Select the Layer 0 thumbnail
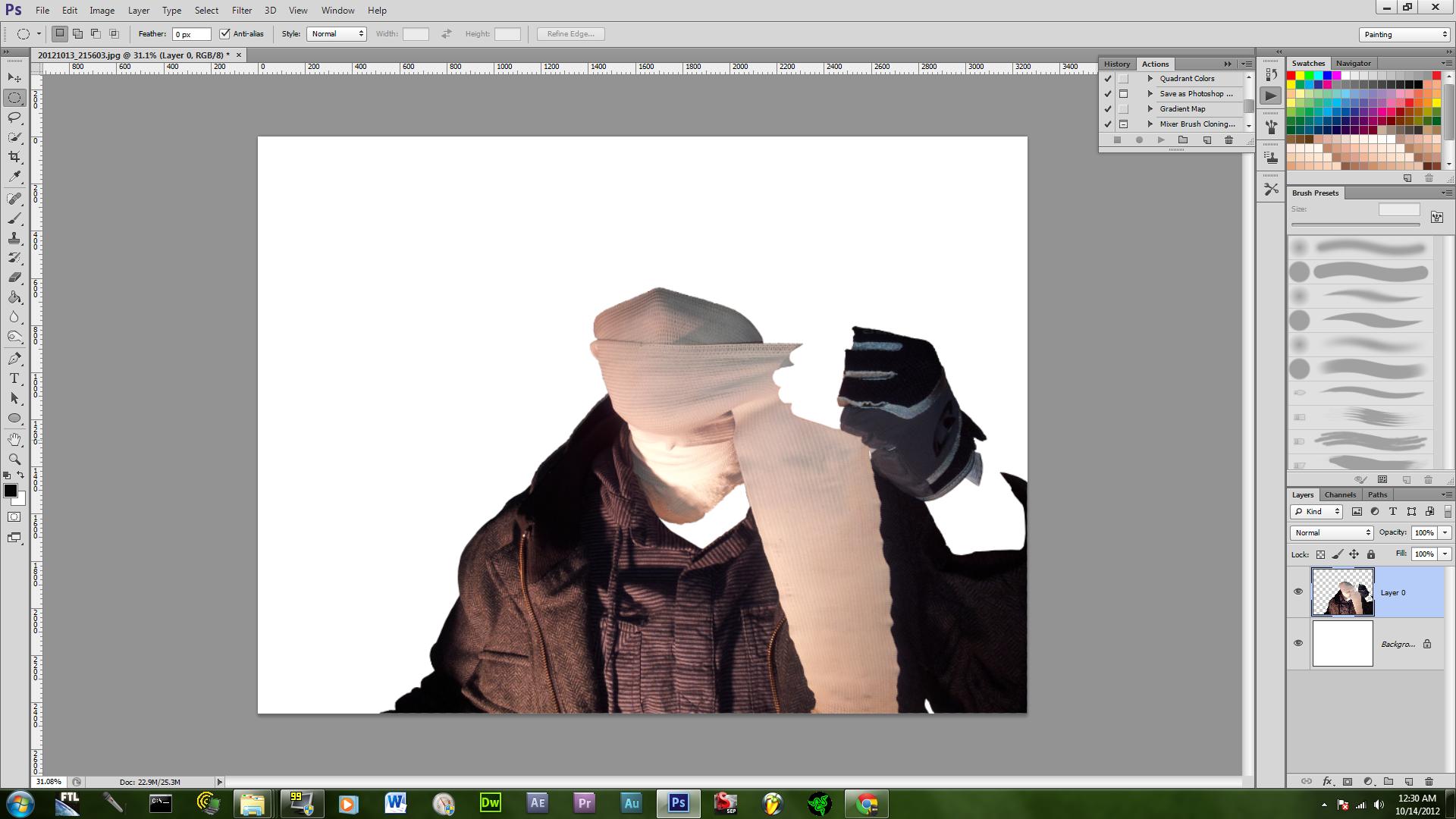The image size is (1456, 819). pyautogui.click(x=1342, y=592)
